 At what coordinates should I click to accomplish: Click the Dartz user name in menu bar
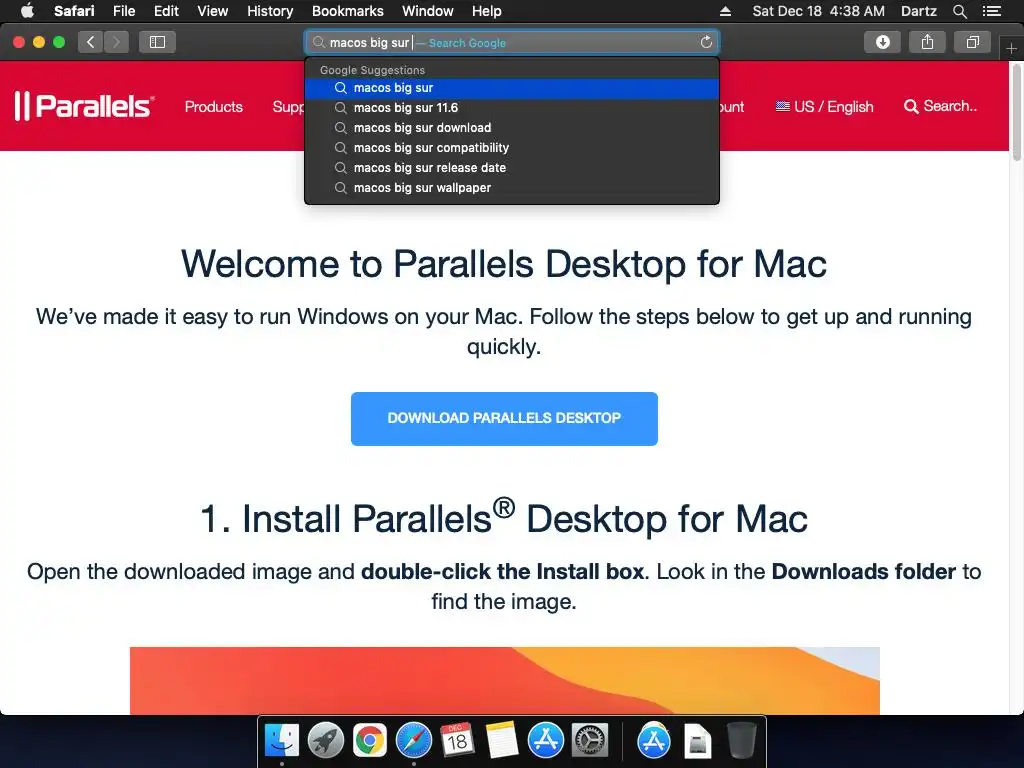[x=918, y=11]
